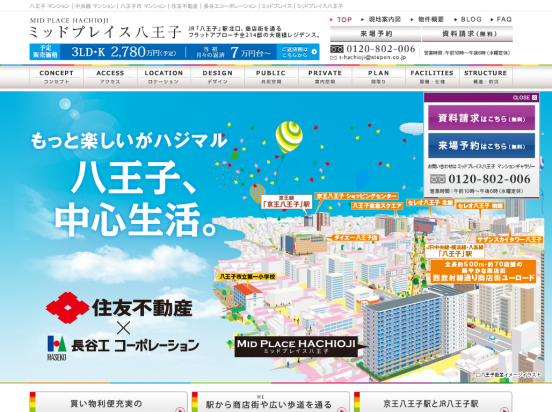Click the 住友不動産 red logo mark

point(67,308)
